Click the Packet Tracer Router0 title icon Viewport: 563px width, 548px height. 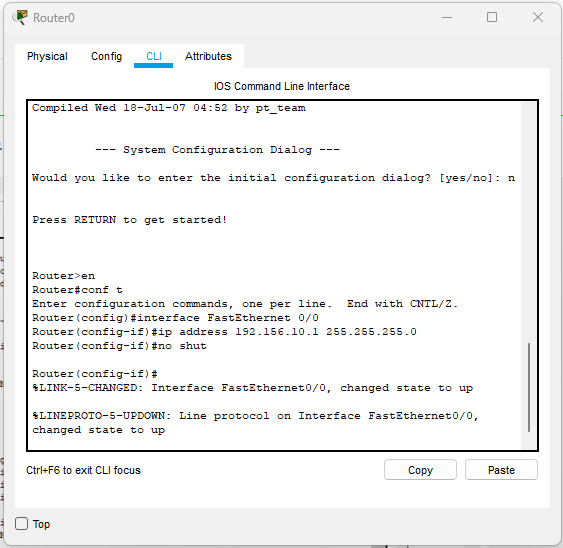tap(20, 17)
